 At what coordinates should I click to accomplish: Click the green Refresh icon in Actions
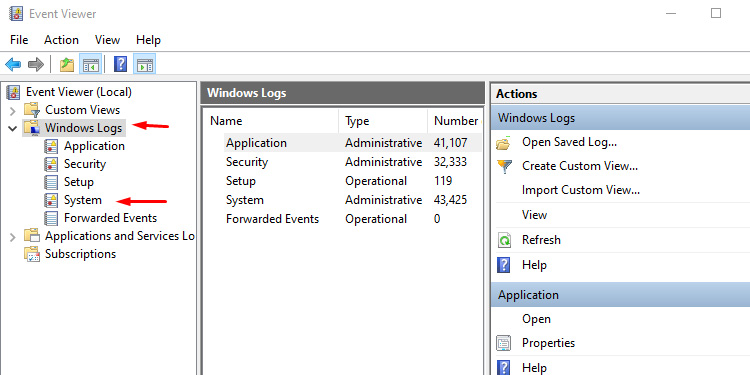(x=504, y=240)
